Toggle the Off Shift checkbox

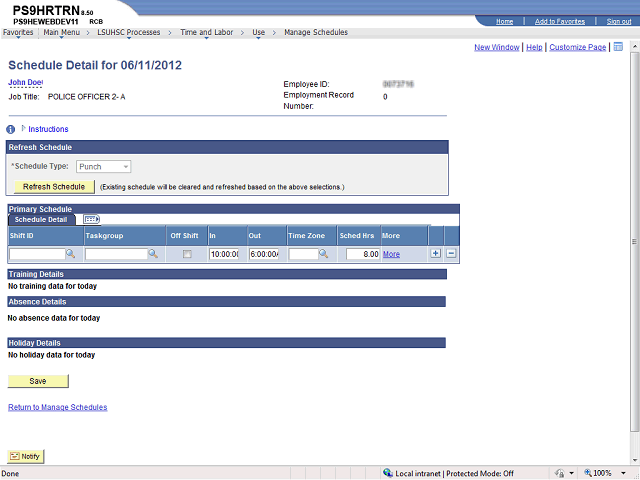click(x=187, y=255)
